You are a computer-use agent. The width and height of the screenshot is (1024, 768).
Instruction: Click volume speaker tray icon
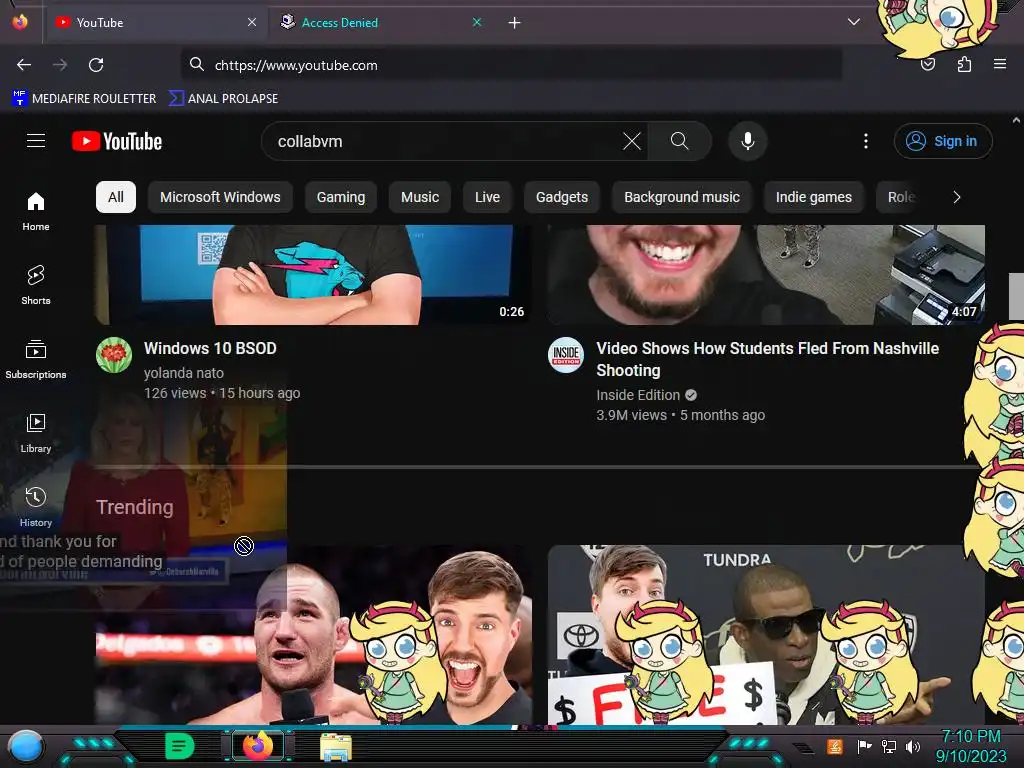913,746
